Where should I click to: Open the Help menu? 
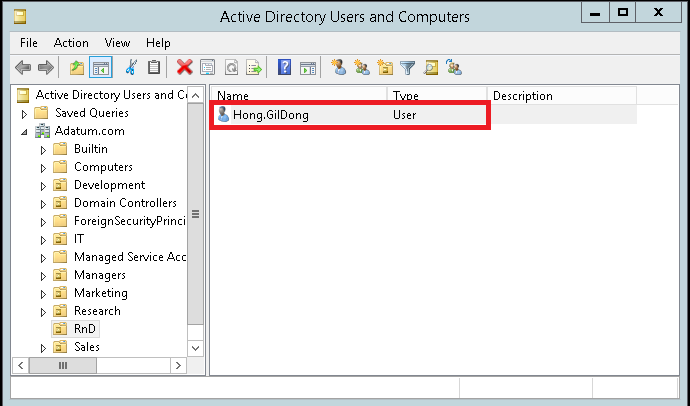pos(158,43)
